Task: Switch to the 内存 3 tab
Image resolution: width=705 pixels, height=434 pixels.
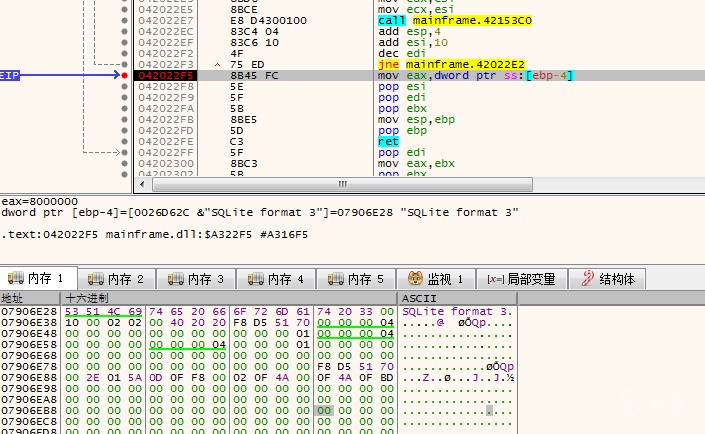Action: 196,279
